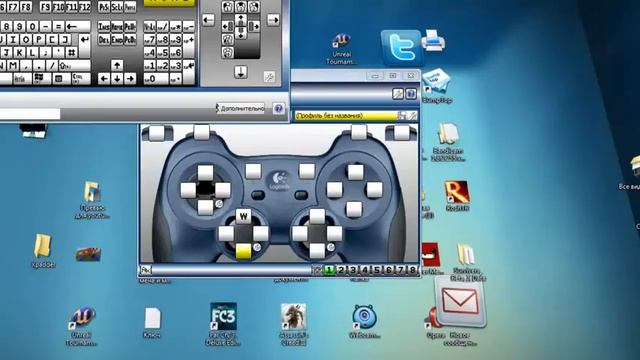Select mouse wheel right tilt icon
Screen dimensions: 640x360
tap(254, 27)
